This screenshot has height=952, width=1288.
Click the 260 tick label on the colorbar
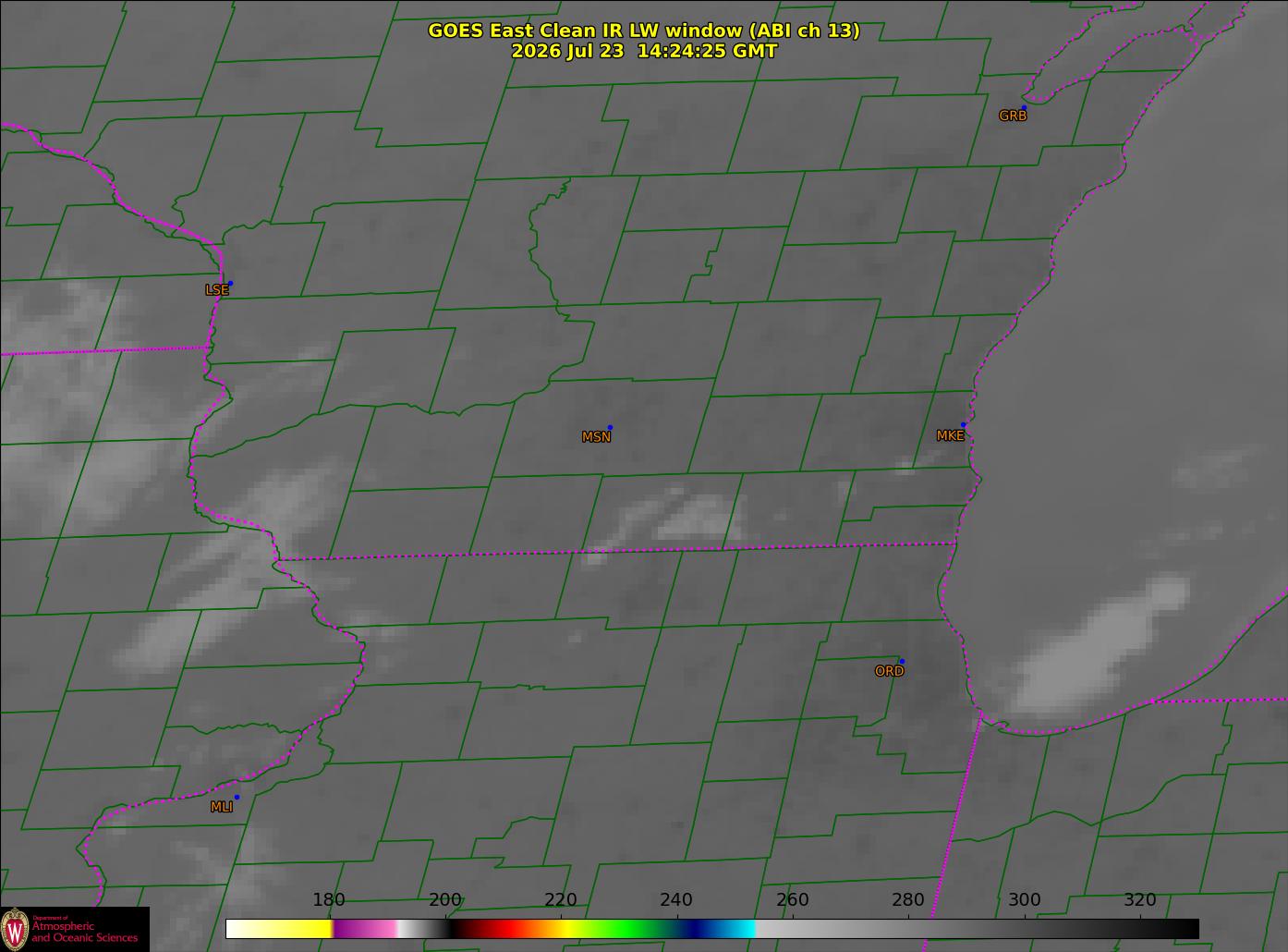point(792,900)
